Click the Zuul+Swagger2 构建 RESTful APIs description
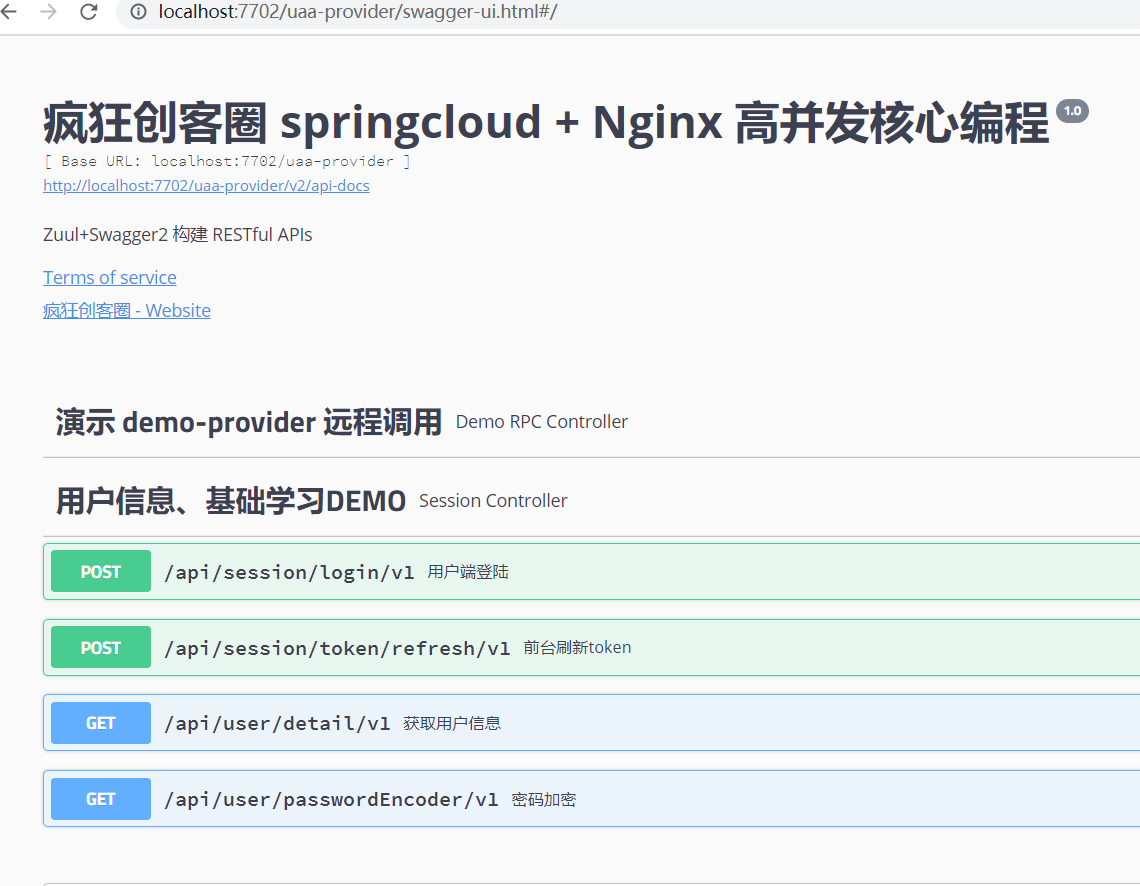The image size is (1140, 886). point(177,235)
